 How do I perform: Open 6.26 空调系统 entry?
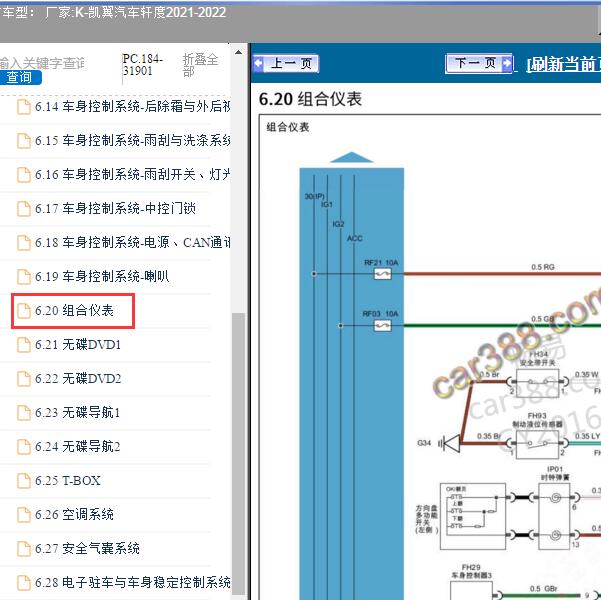74,515
